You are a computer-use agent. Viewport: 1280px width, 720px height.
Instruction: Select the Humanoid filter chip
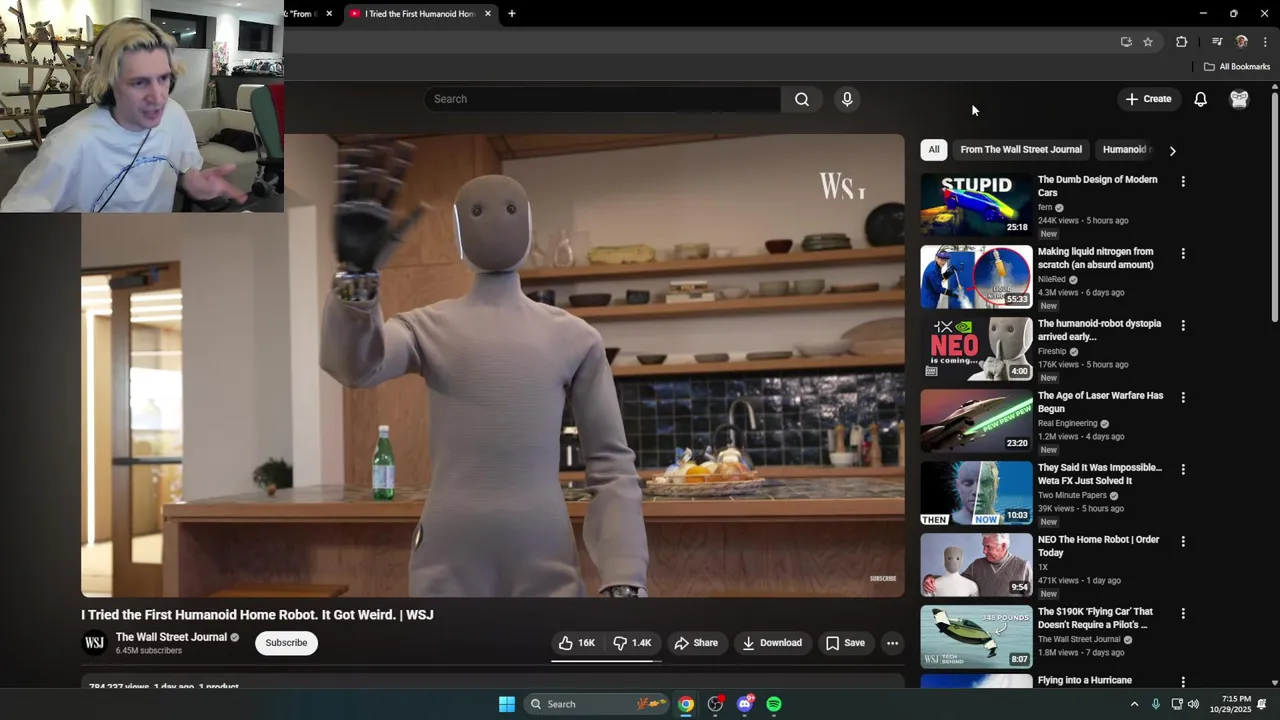[1126, 150]
